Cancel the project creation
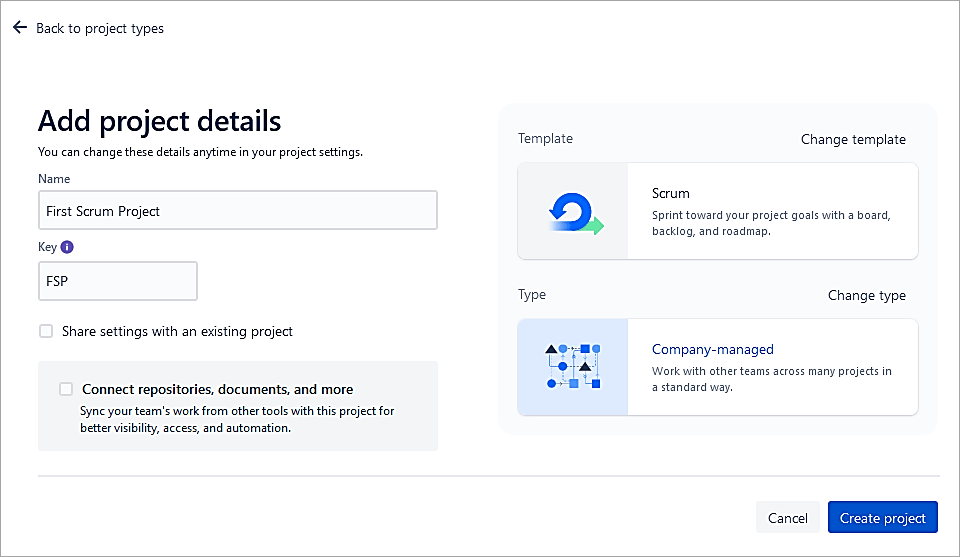The image size is (960, 557). (x=787, y=518)
